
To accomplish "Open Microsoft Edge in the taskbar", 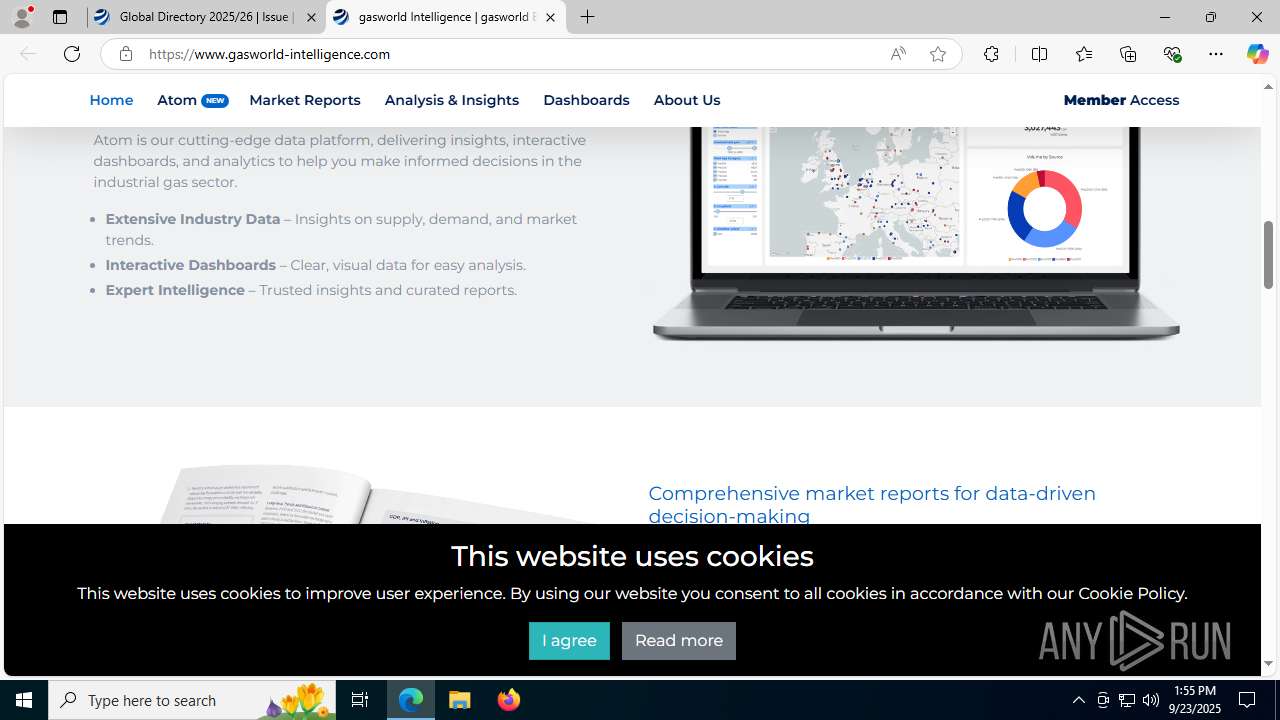I will [411, 700].
